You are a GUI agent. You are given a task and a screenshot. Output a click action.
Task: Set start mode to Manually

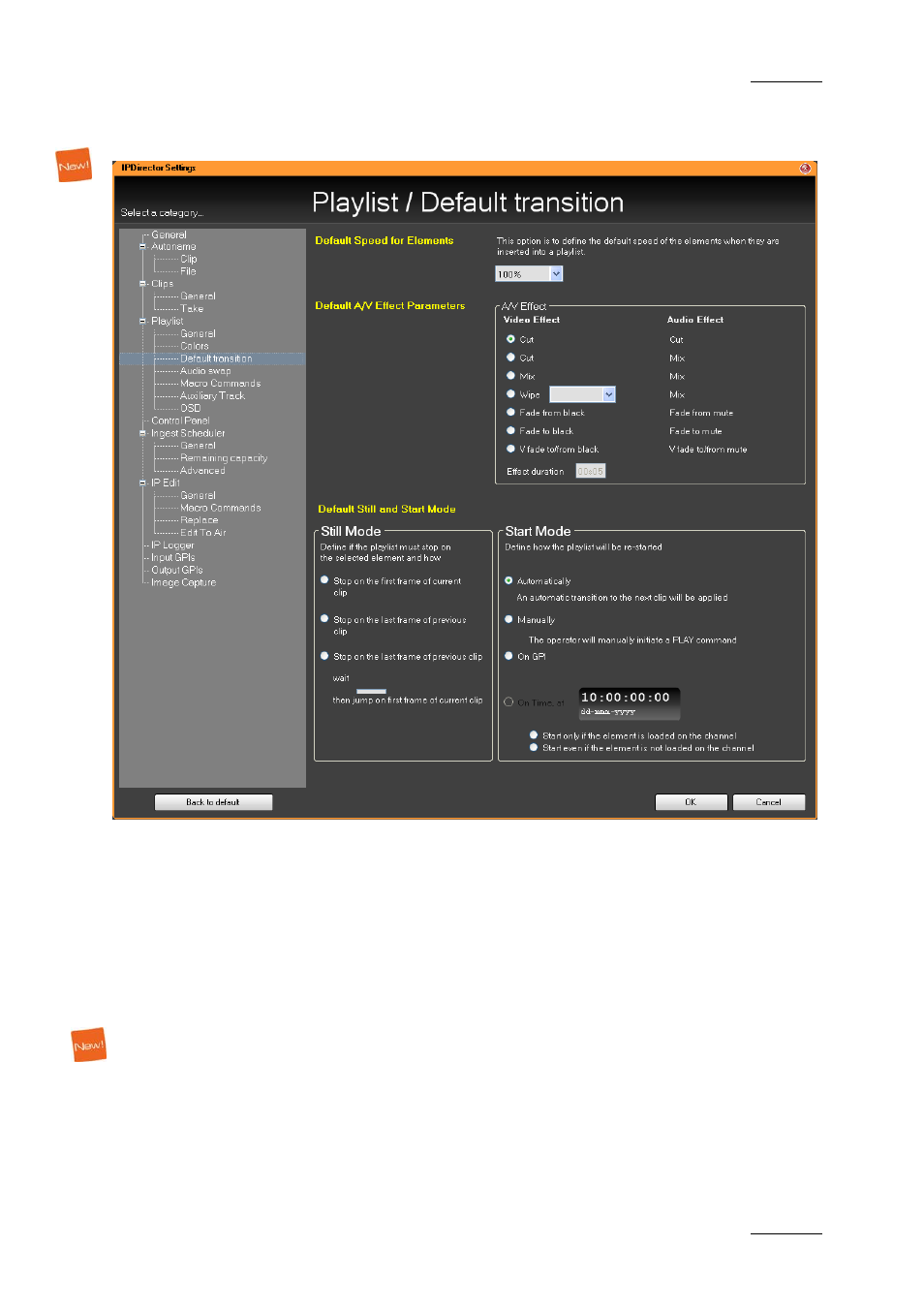point(508,619)
